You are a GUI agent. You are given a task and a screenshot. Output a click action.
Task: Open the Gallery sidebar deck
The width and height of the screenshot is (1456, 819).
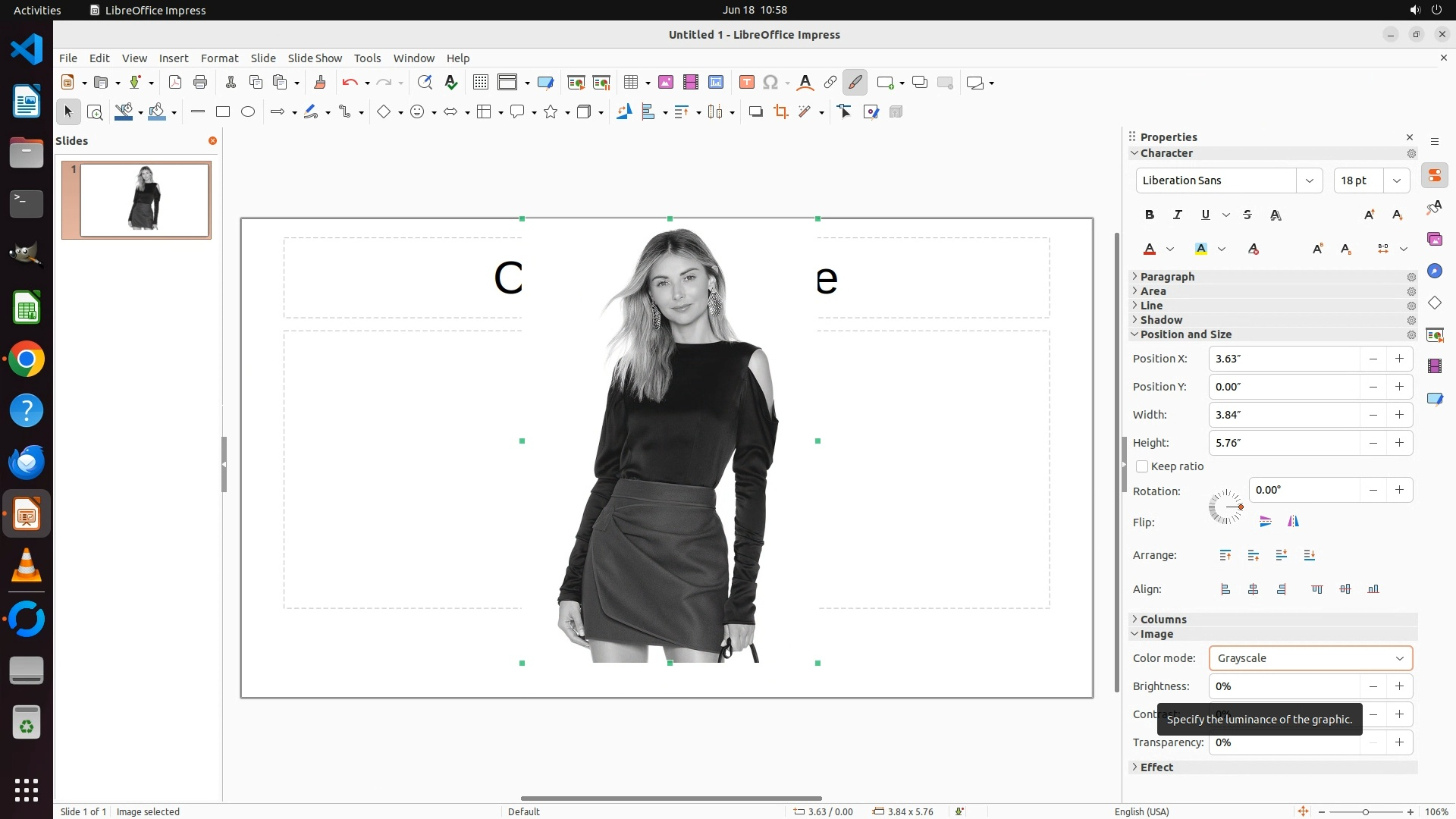click(1434, 240)
